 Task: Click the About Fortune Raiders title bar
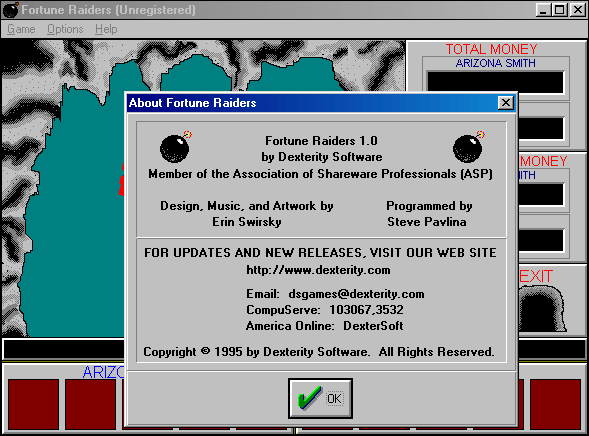(312, 103)
